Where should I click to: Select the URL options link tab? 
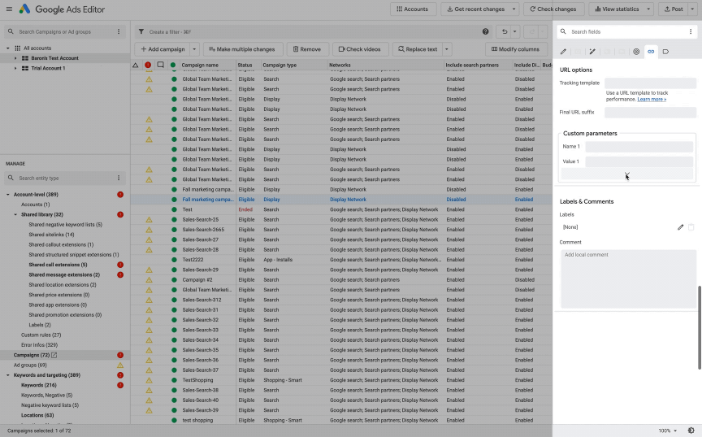coord(651,51)
